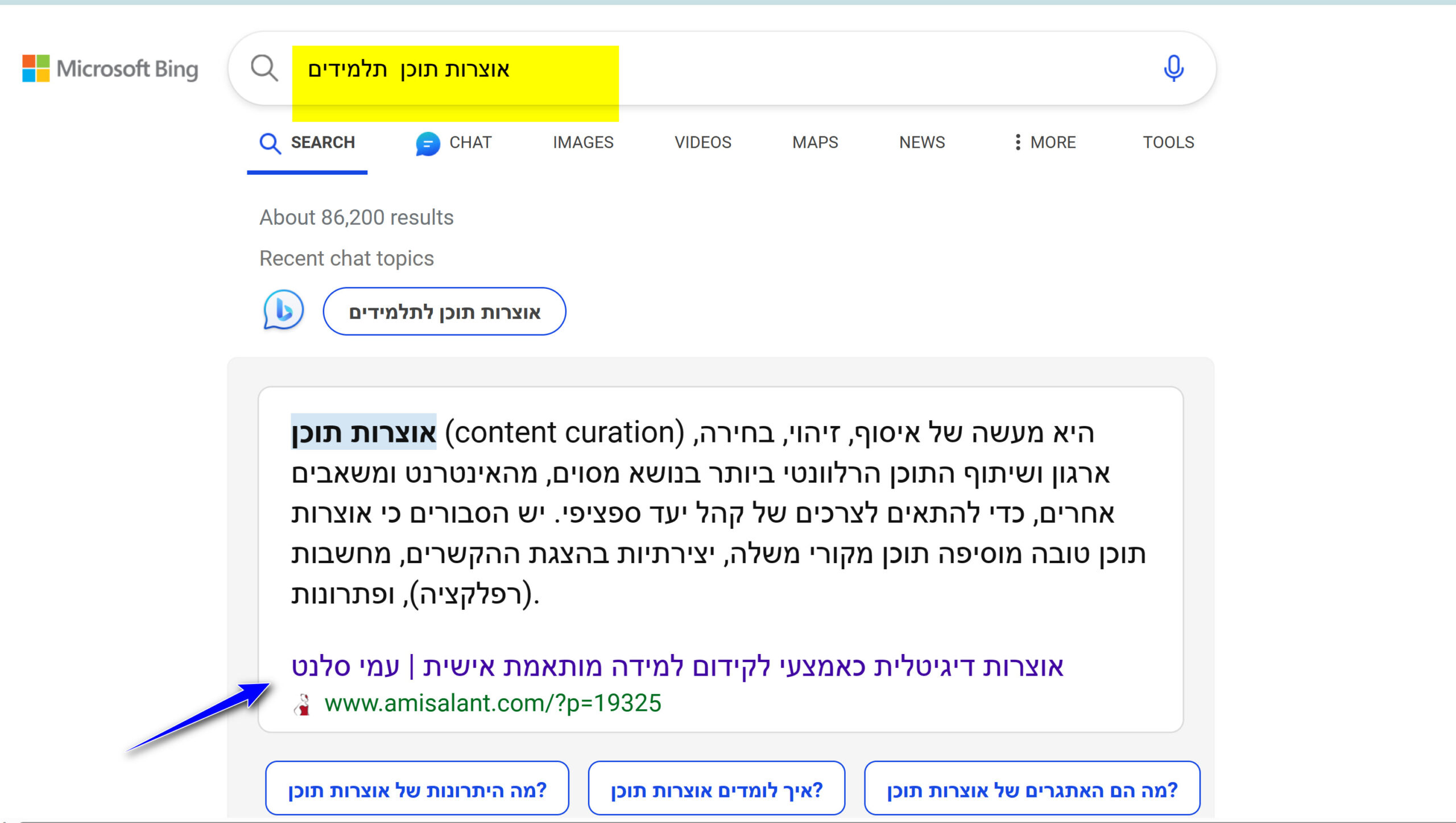Click the '(content curation)' text in the answer
This screenshot has width=1456, height=823.
tap(564, 432)
